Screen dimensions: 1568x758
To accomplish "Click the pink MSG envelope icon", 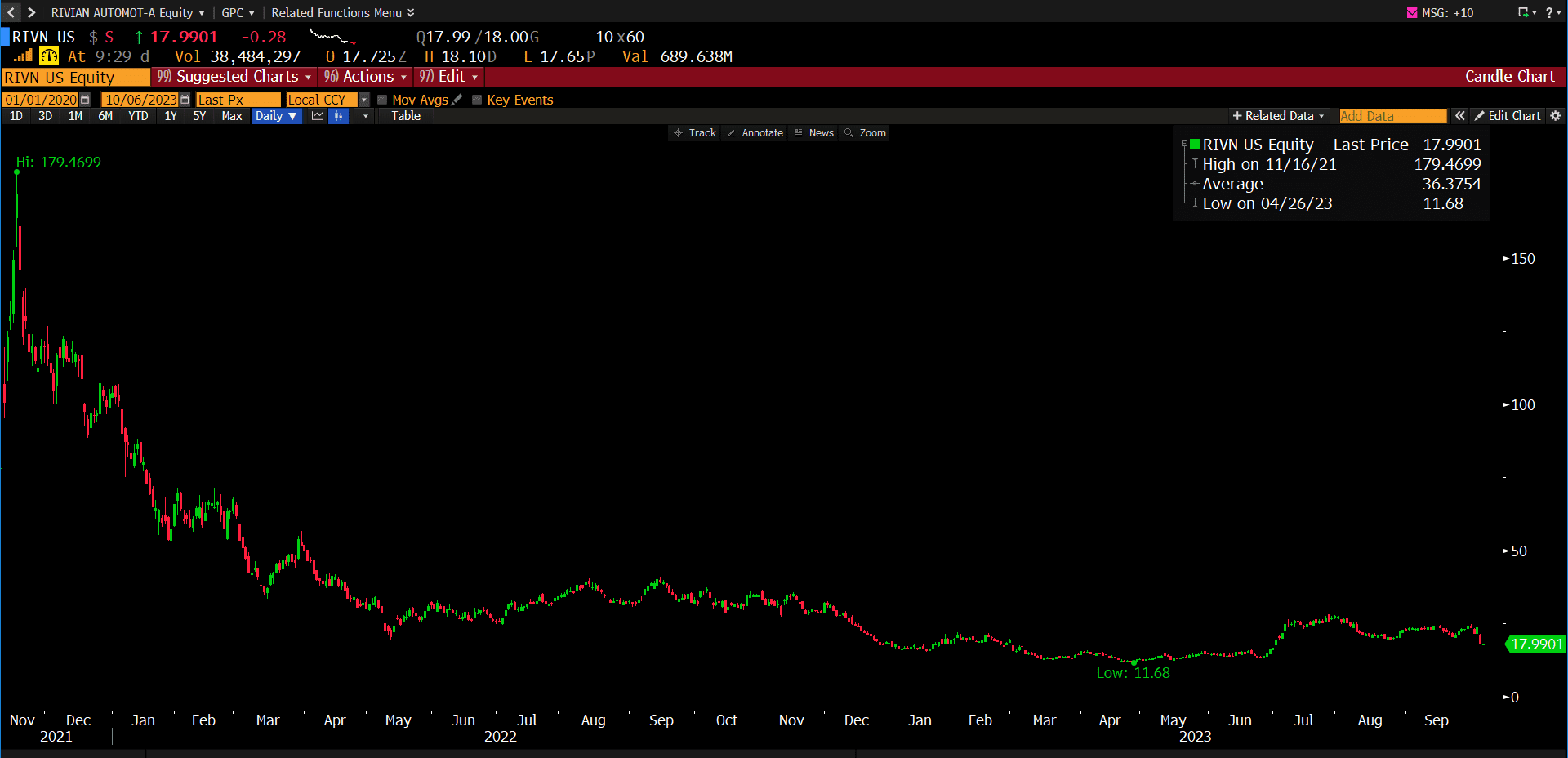I will (x=1412, y=13).
